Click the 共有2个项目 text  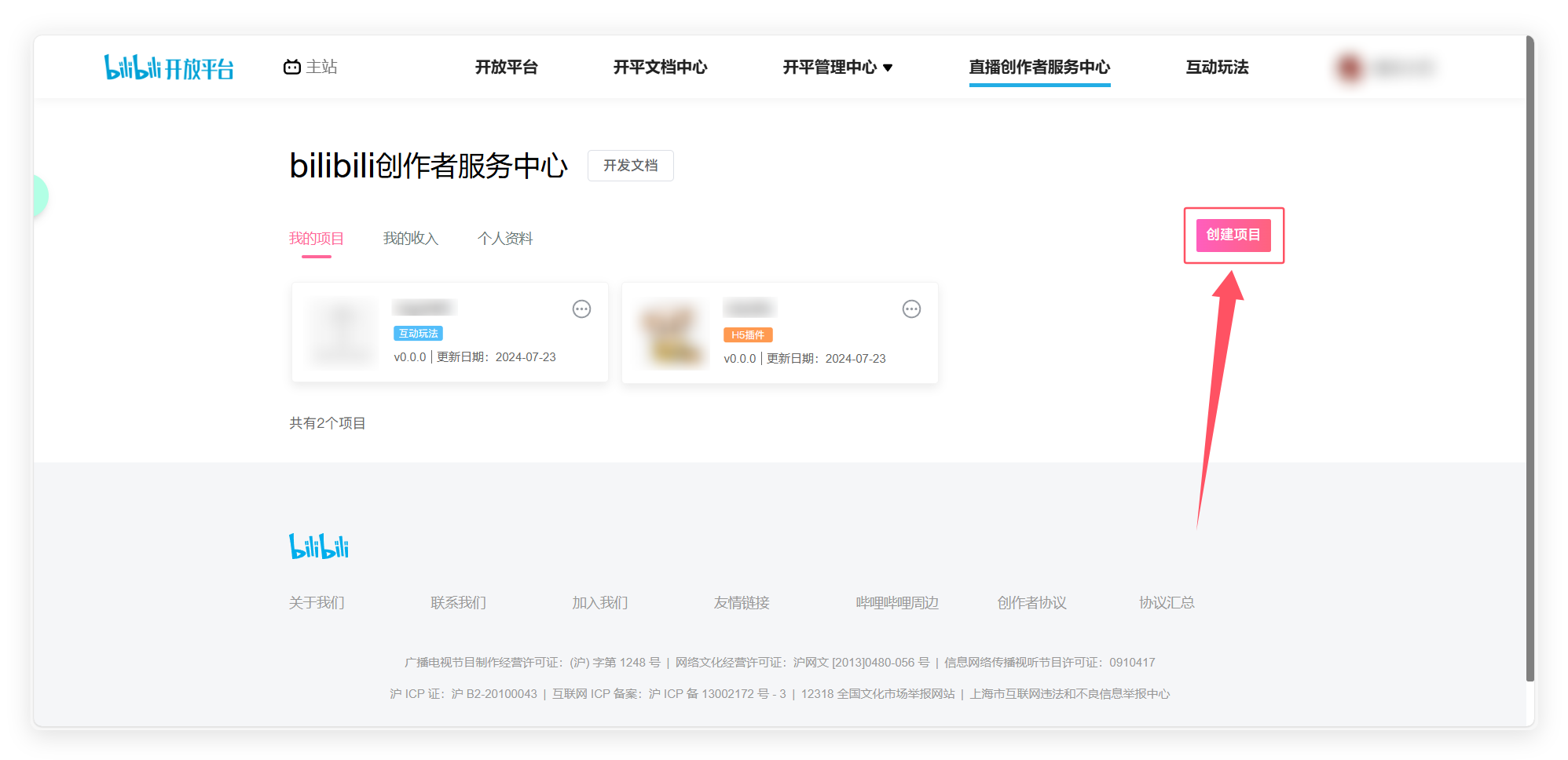[x=327, y=423]
